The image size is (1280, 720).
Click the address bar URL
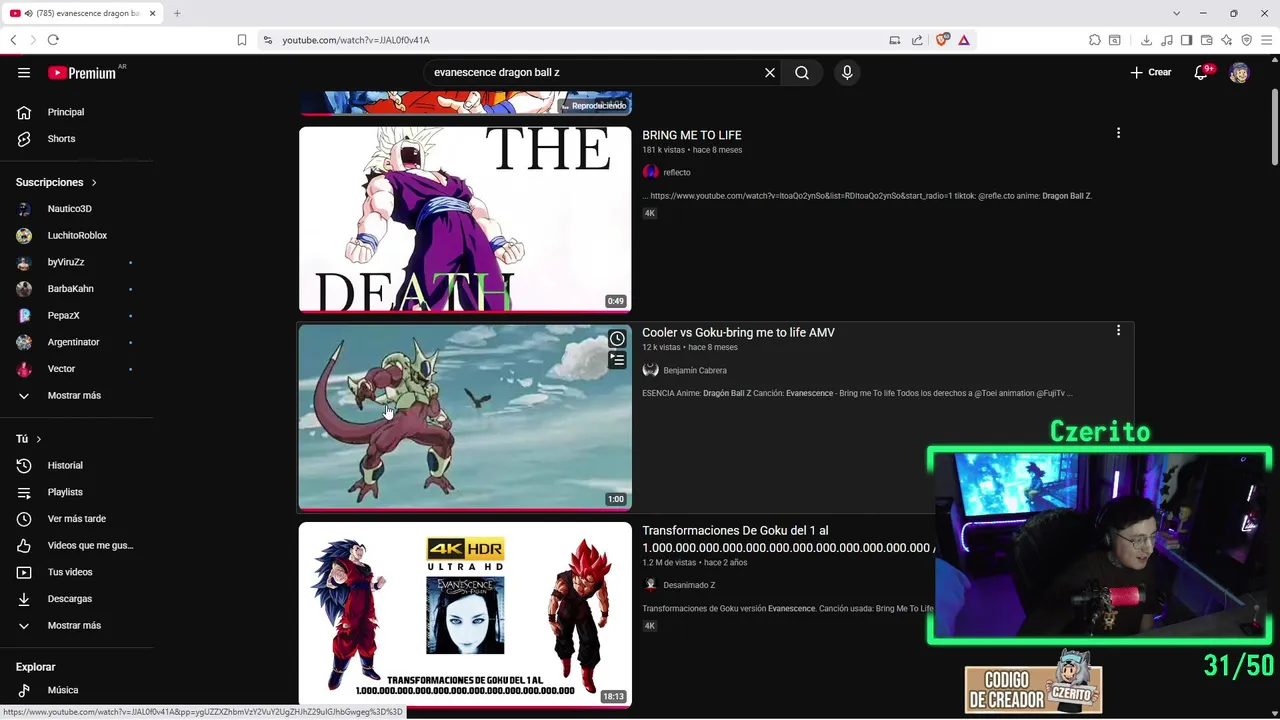pos(356,40)
